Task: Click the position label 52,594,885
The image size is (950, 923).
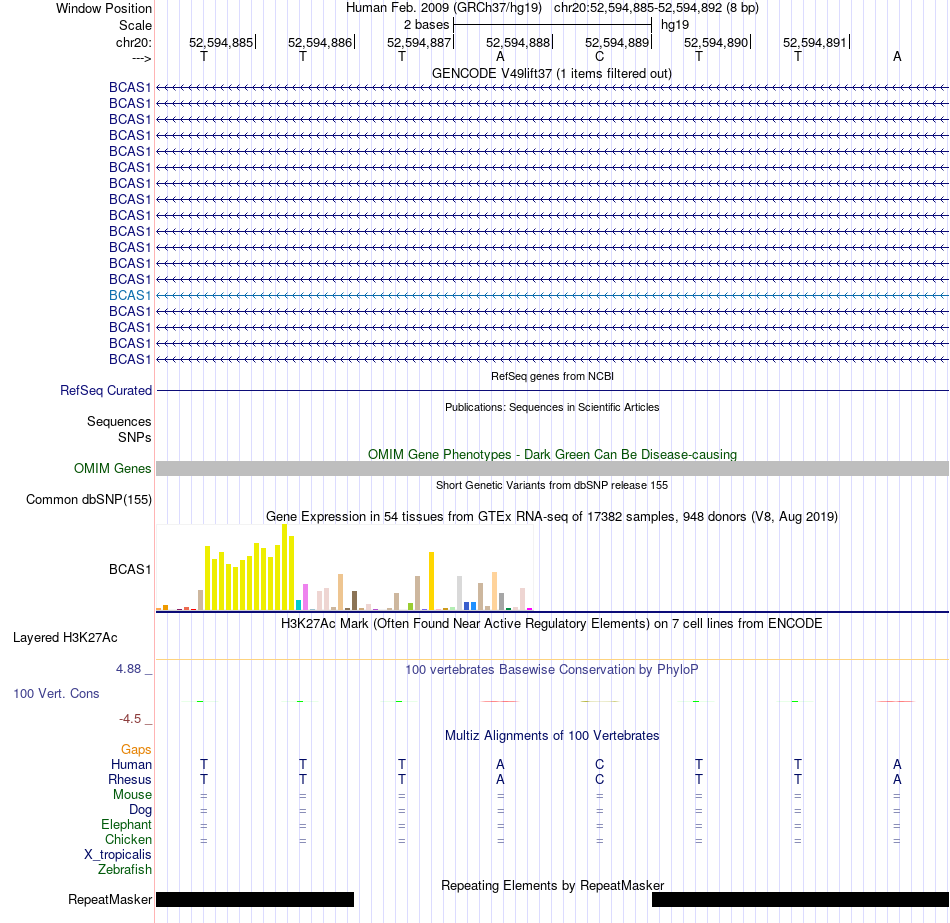Action: [221, 42]
